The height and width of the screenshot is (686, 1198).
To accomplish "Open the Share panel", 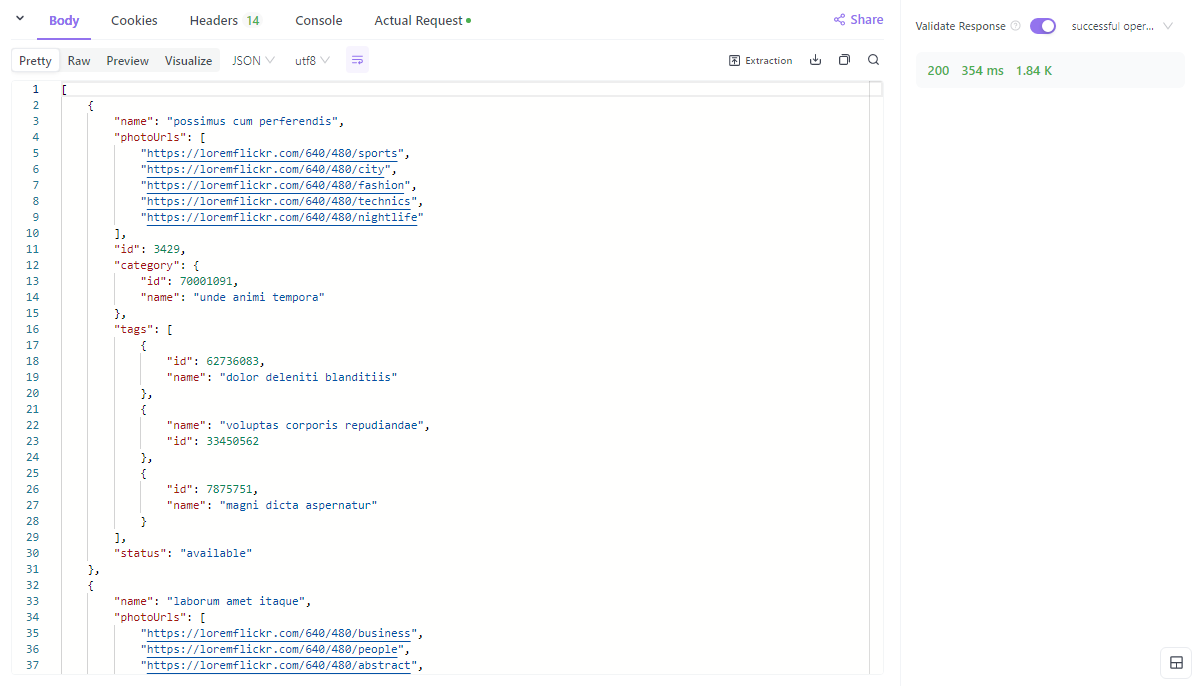I will click(x=857, y=19).
